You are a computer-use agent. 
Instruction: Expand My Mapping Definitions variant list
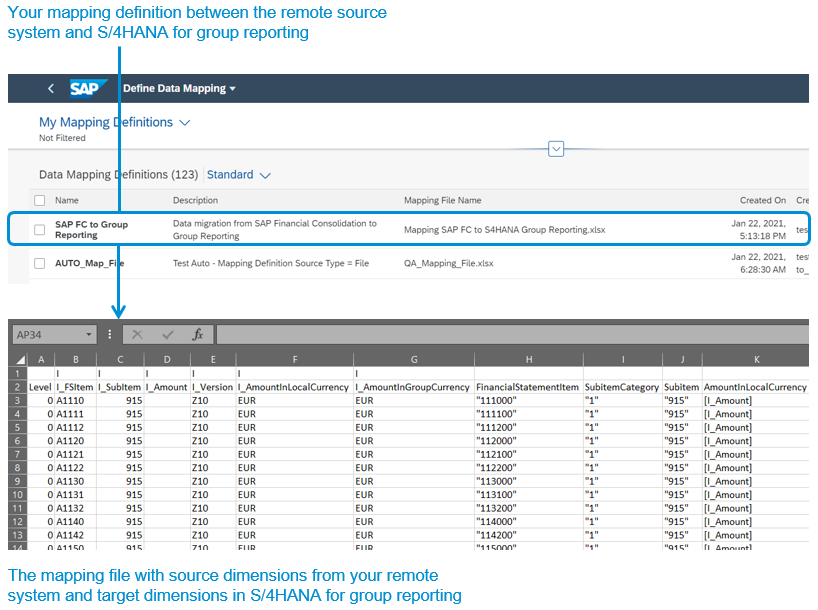(x=185, y=123)
